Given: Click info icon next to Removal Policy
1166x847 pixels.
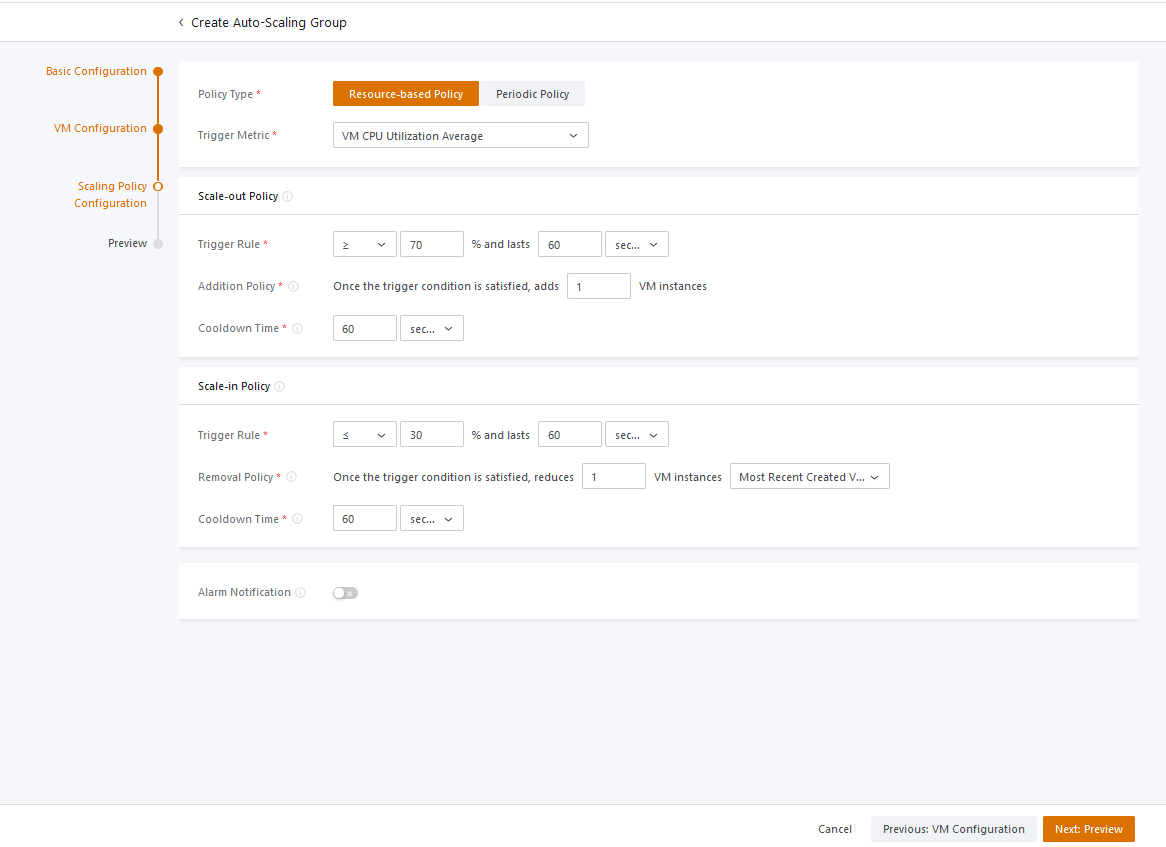Looking at the screenshot, I should click(292, 478).
